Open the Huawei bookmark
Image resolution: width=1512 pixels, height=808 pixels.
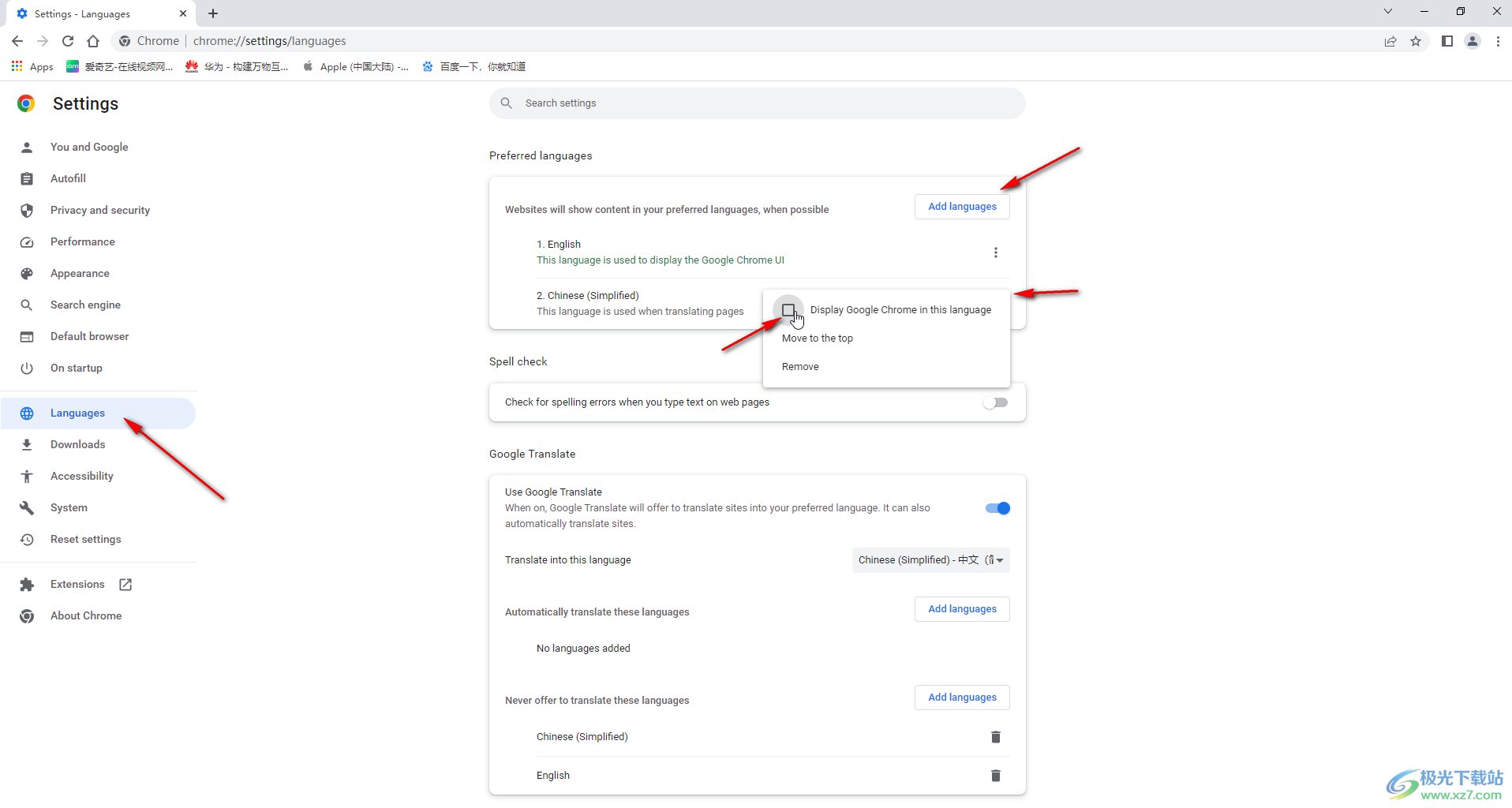237,67
